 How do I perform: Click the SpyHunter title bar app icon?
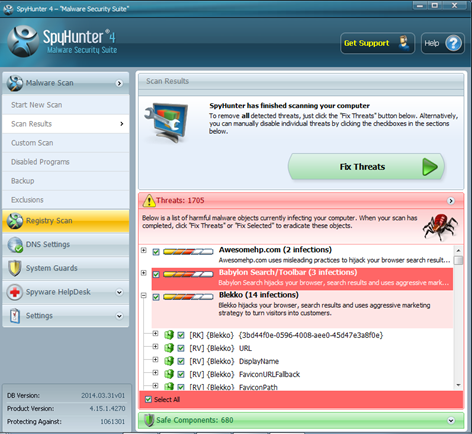click(8, 9)
